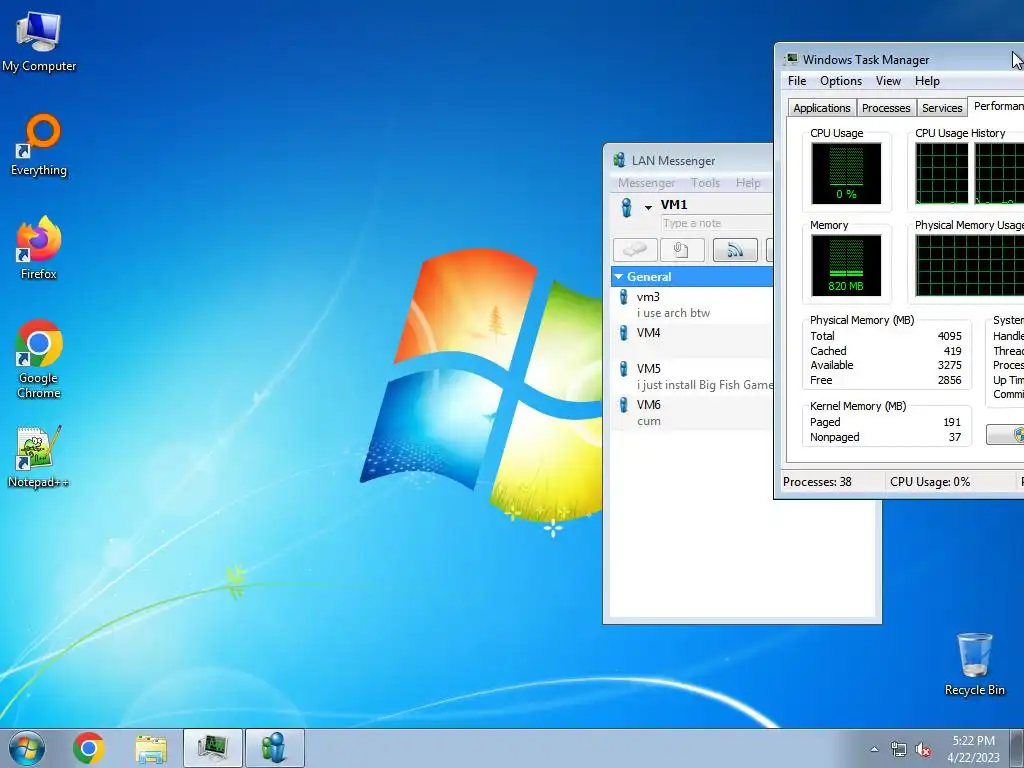Select contact VM5 in the contact list
Screen dimensions: 1024x768
coord(692,376)
